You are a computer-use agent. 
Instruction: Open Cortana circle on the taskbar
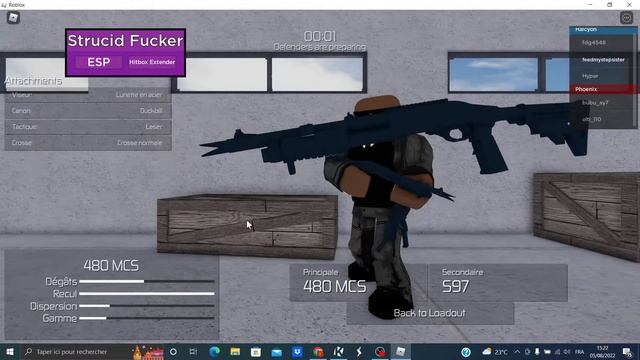pos(173,351)
